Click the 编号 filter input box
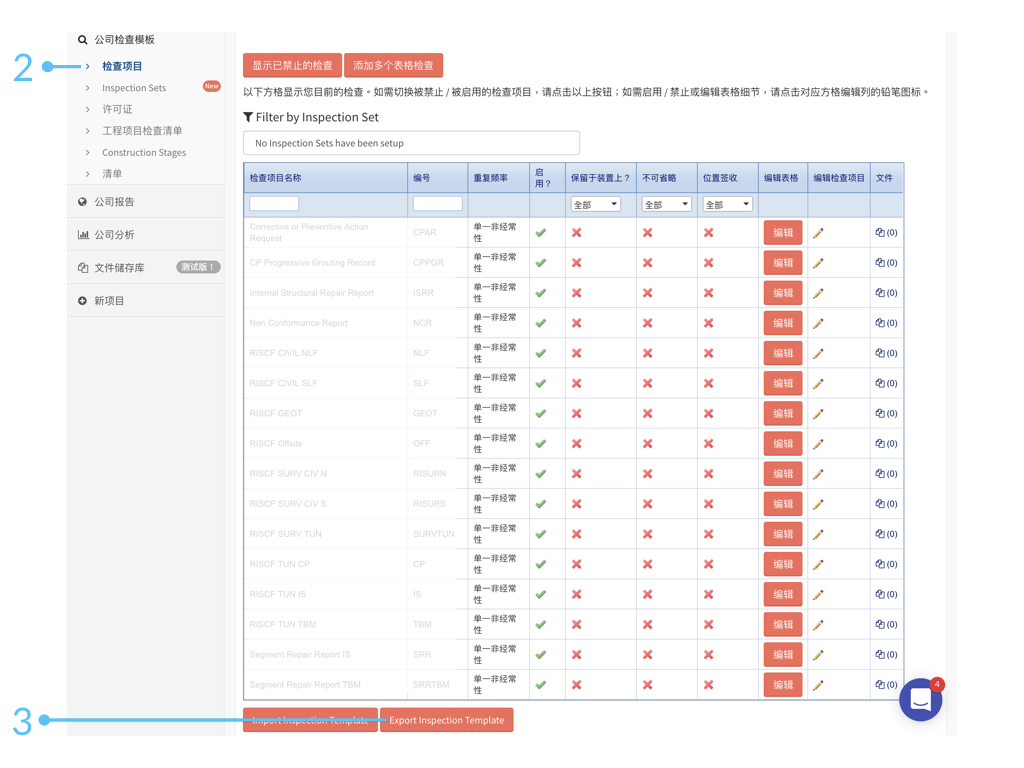This screenshot has width=1024, height=768. [438, 204]
